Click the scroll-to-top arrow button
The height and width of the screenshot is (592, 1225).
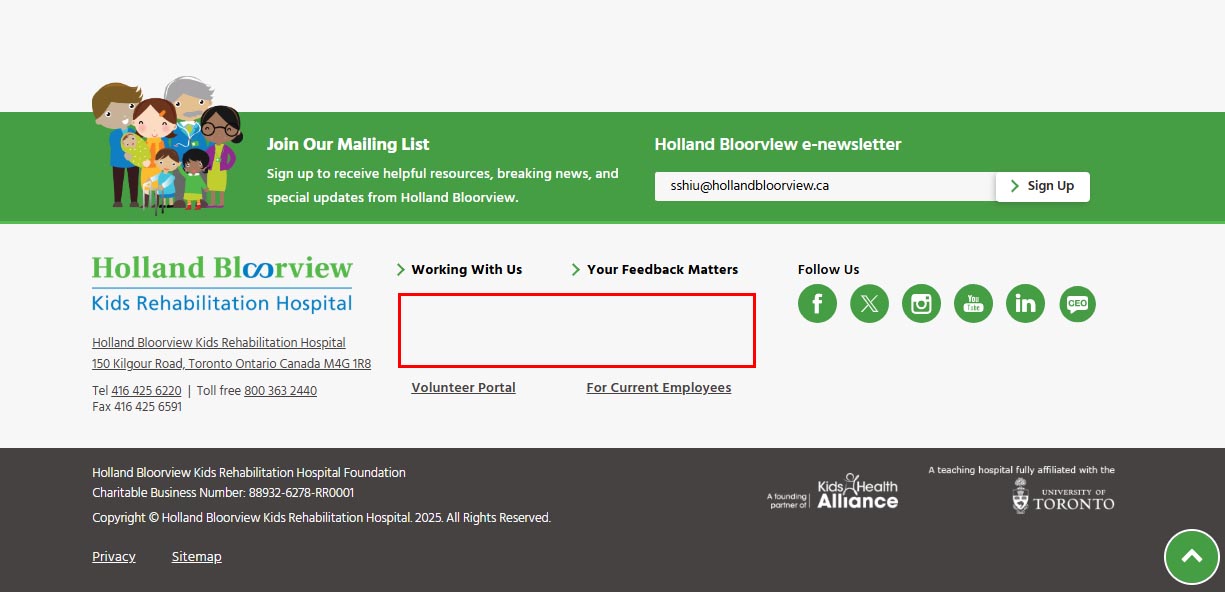1192,557
